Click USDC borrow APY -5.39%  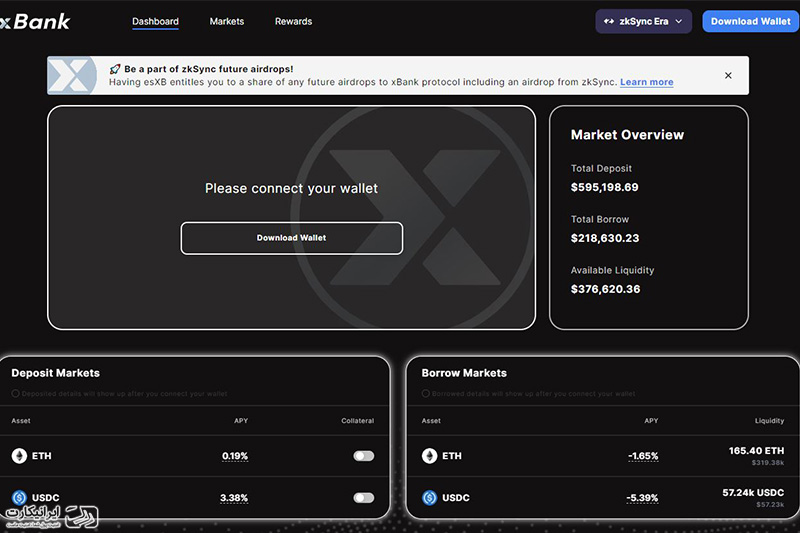pyautogui.click(x=642, y=498)
